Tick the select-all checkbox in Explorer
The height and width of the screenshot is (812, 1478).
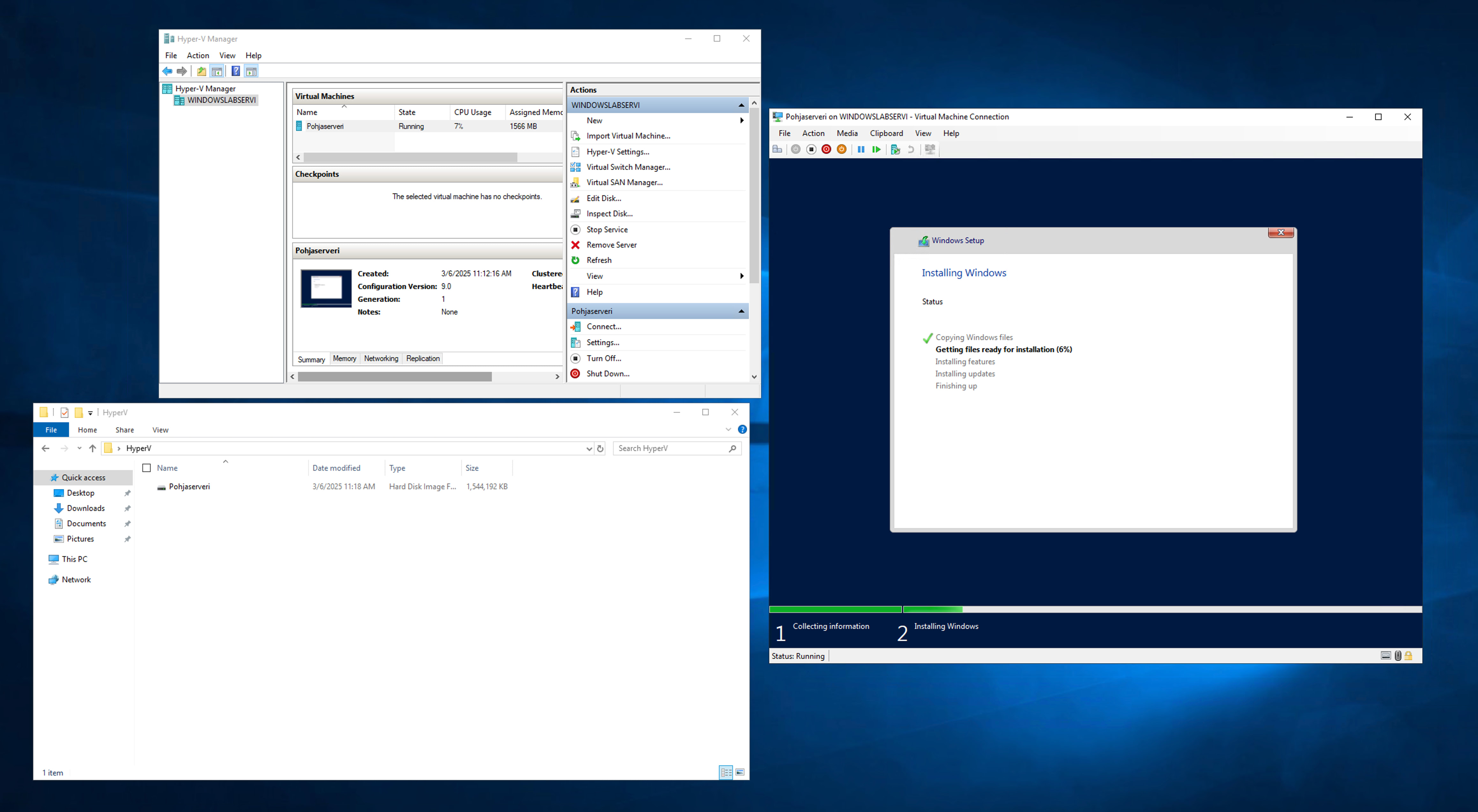[x=146, y=468]
